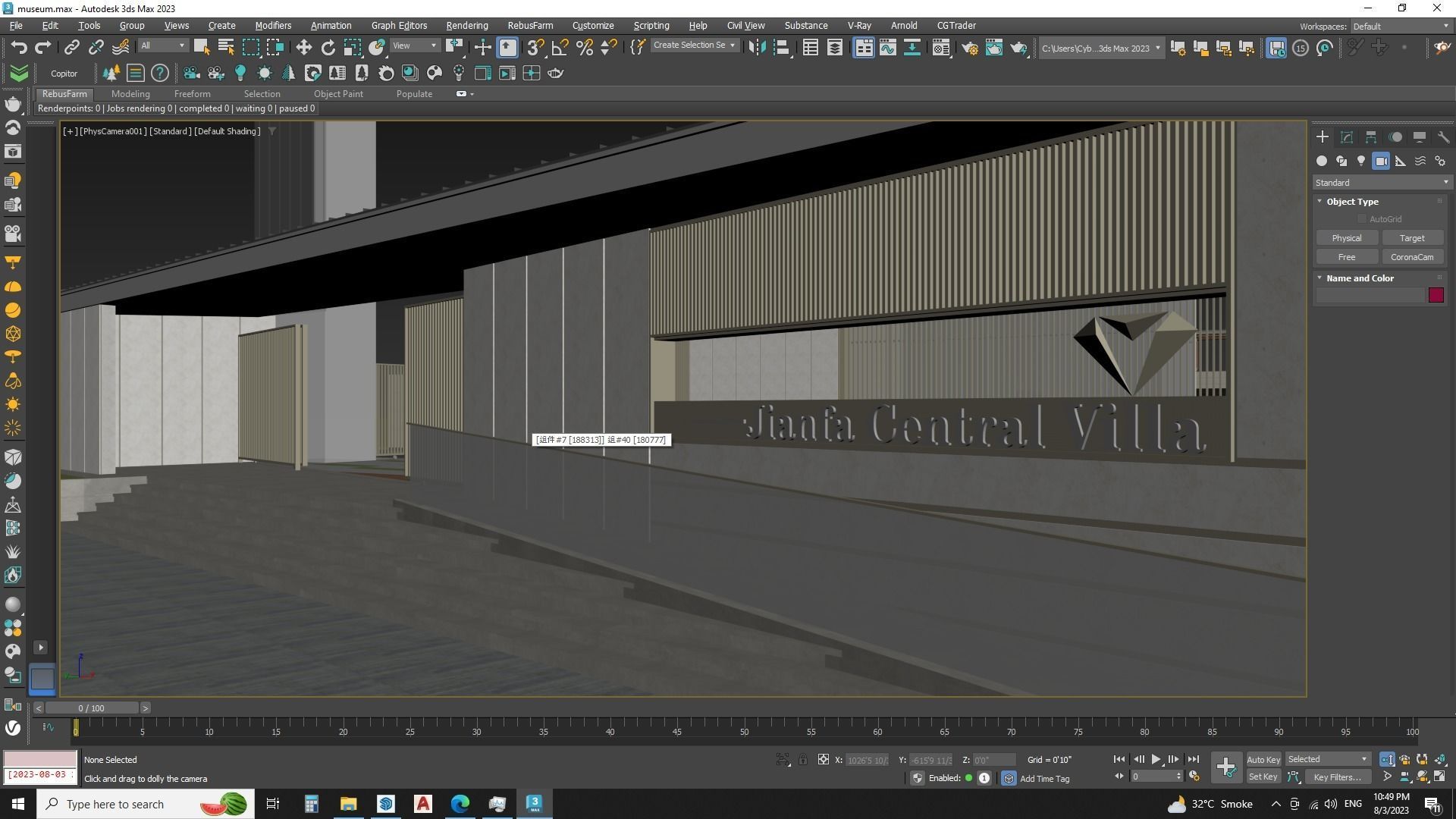Screen dimensions: 1456x819
Task: Click the CoronaCam button
Action: click(1411, 257)
